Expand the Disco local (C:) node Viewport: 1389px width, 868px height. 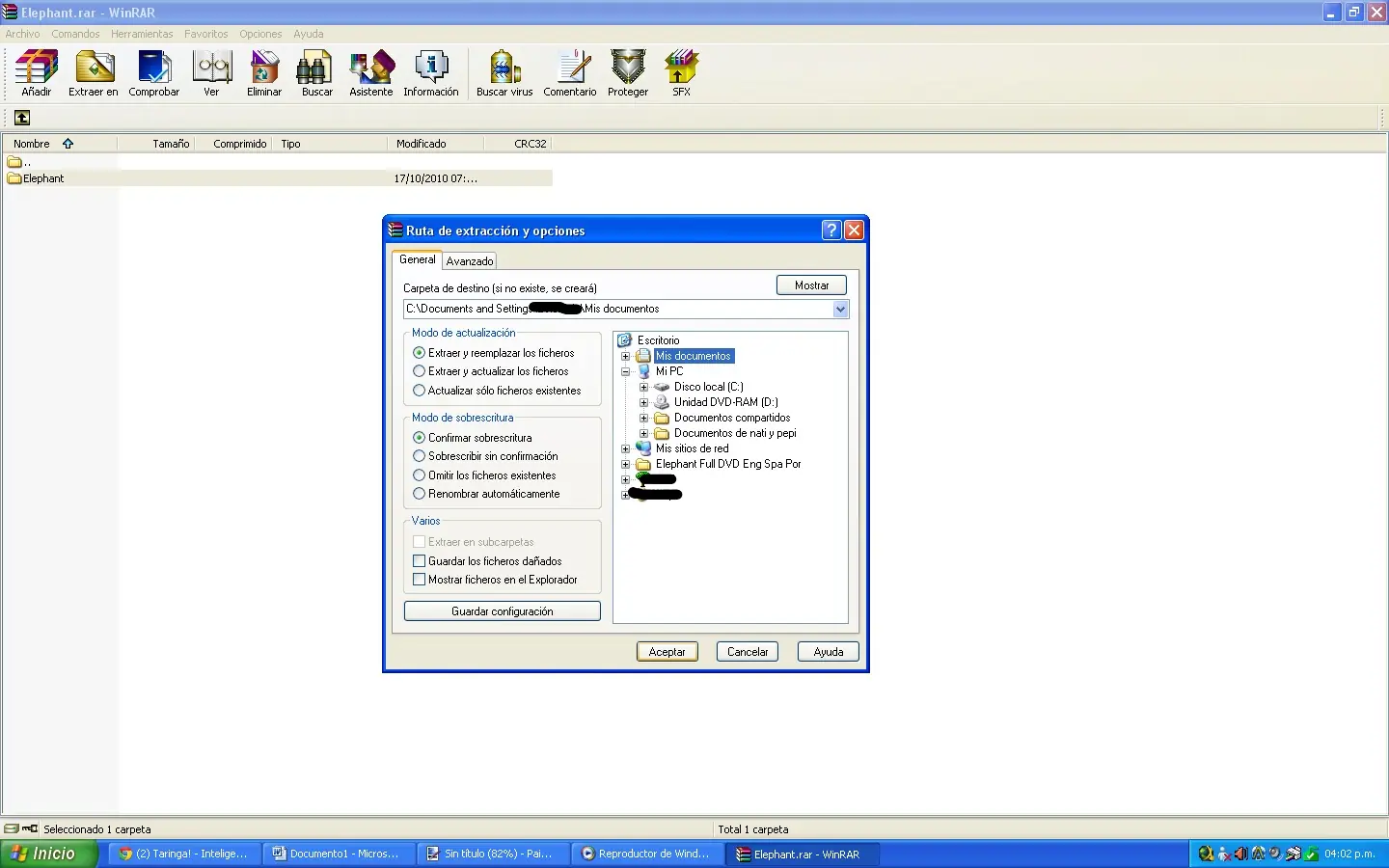[x=643, y=387]
